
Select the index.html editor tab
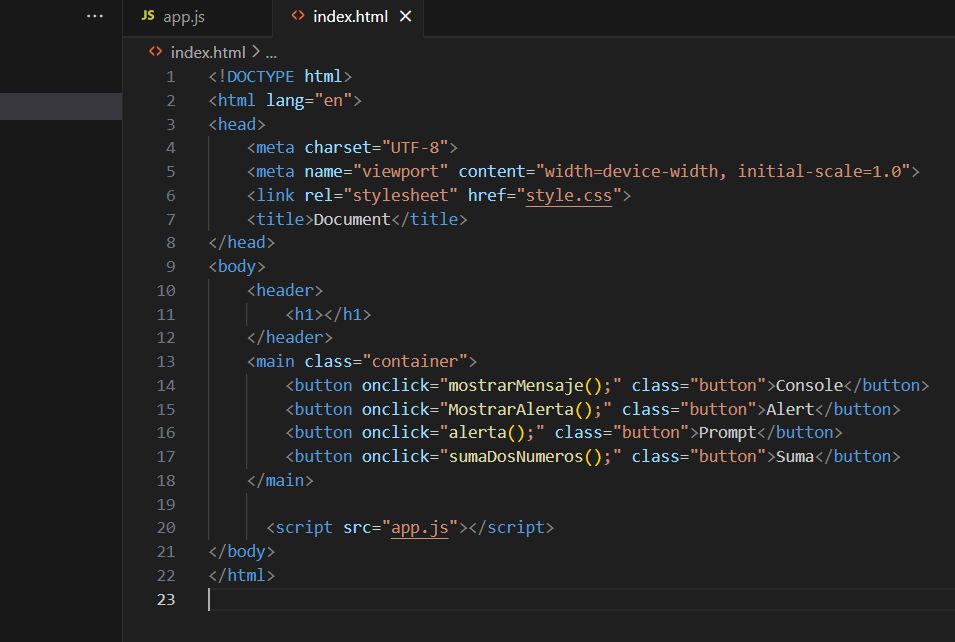[x=348, y=17]
